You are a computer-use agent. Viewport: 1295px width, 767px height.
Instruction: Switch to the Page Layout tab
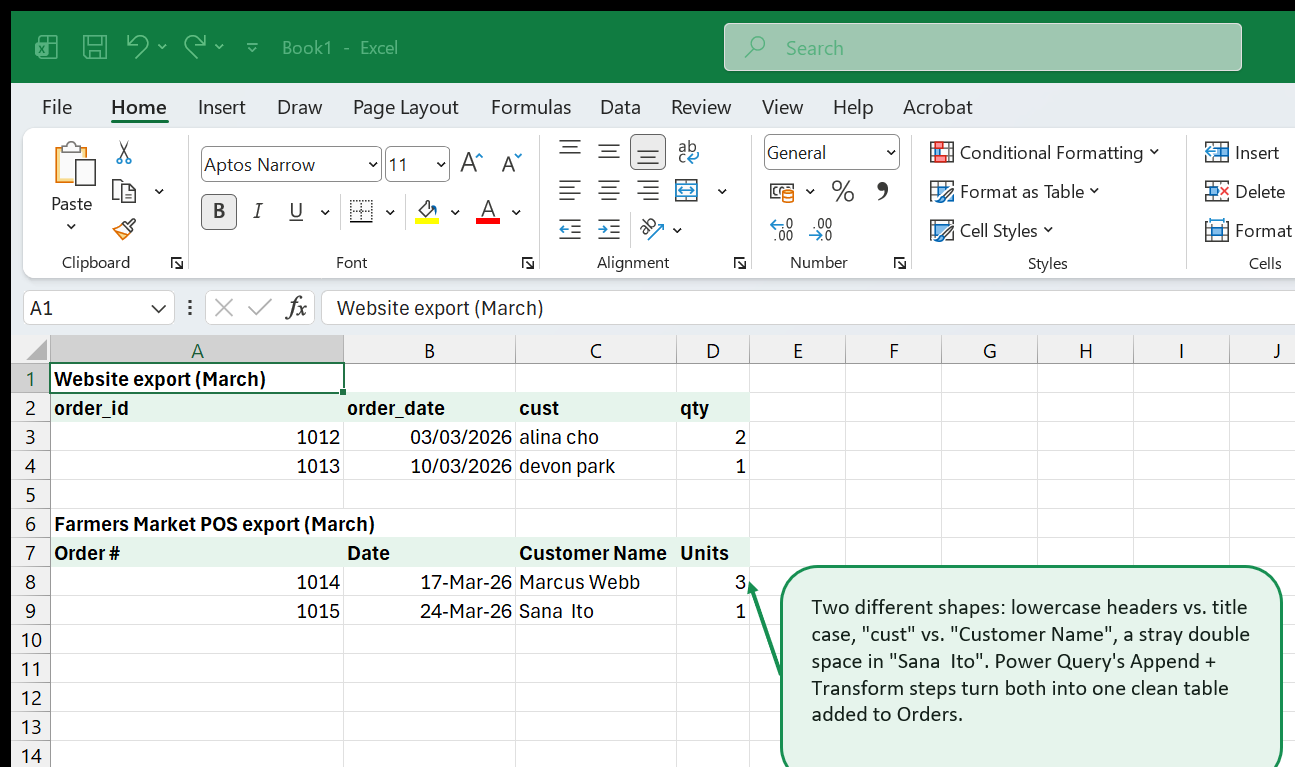coord(405,107)
